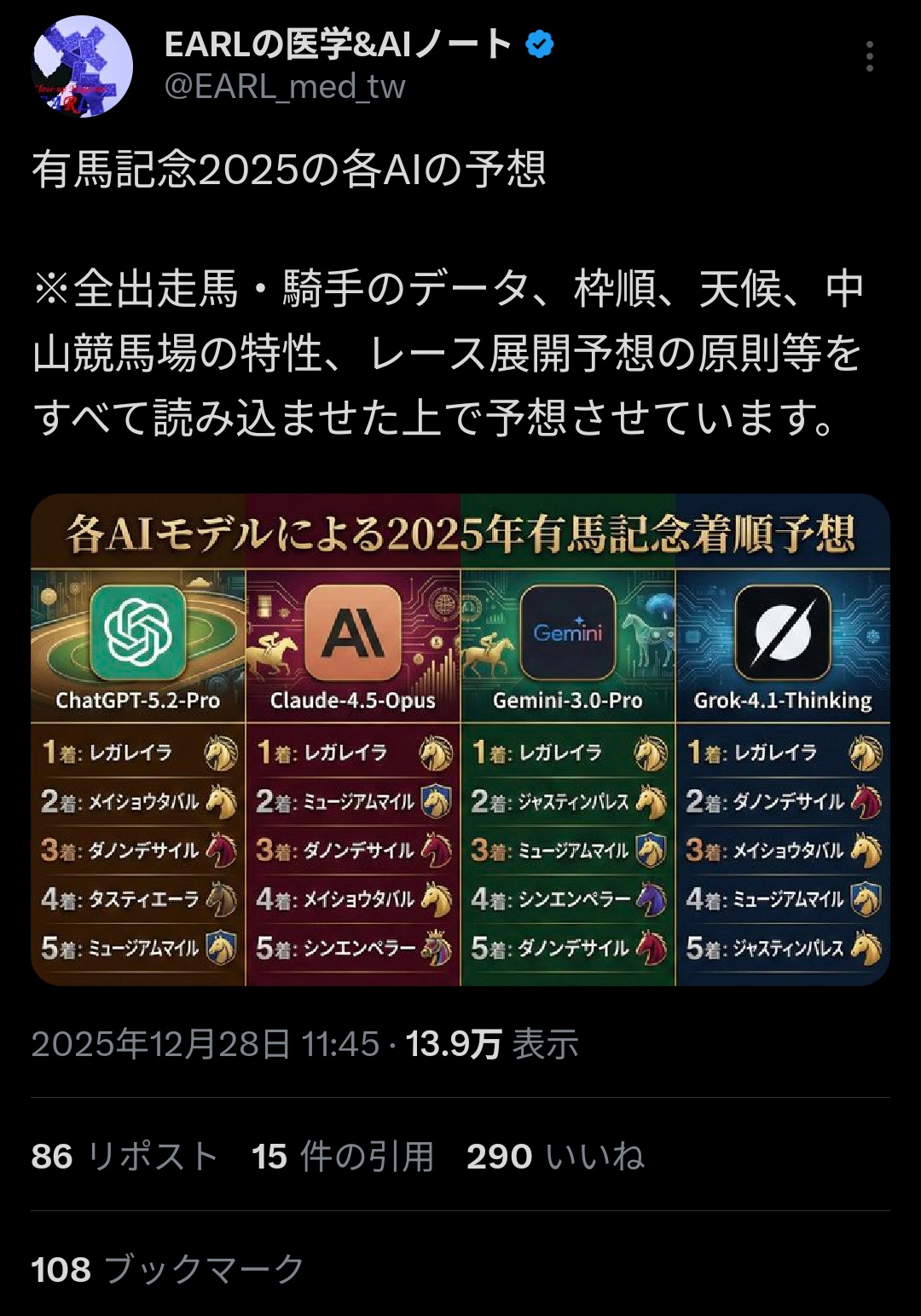
Task: Tap the blue verified badge
Action: [539, 43]
